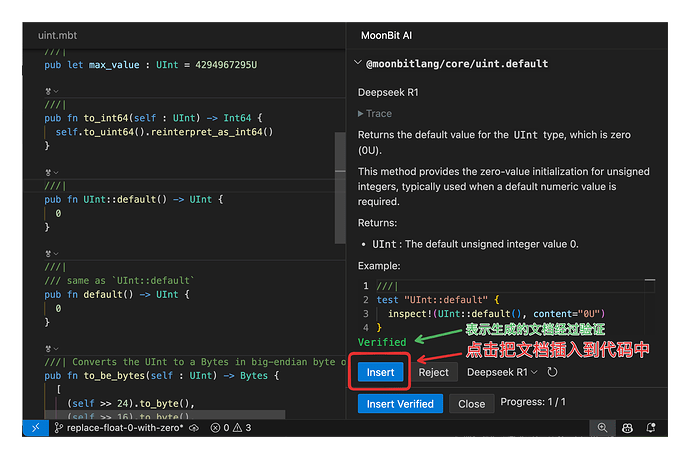Open the notifications bell
The height and width of the screenshot is (459, 690).
coord(651,427)
